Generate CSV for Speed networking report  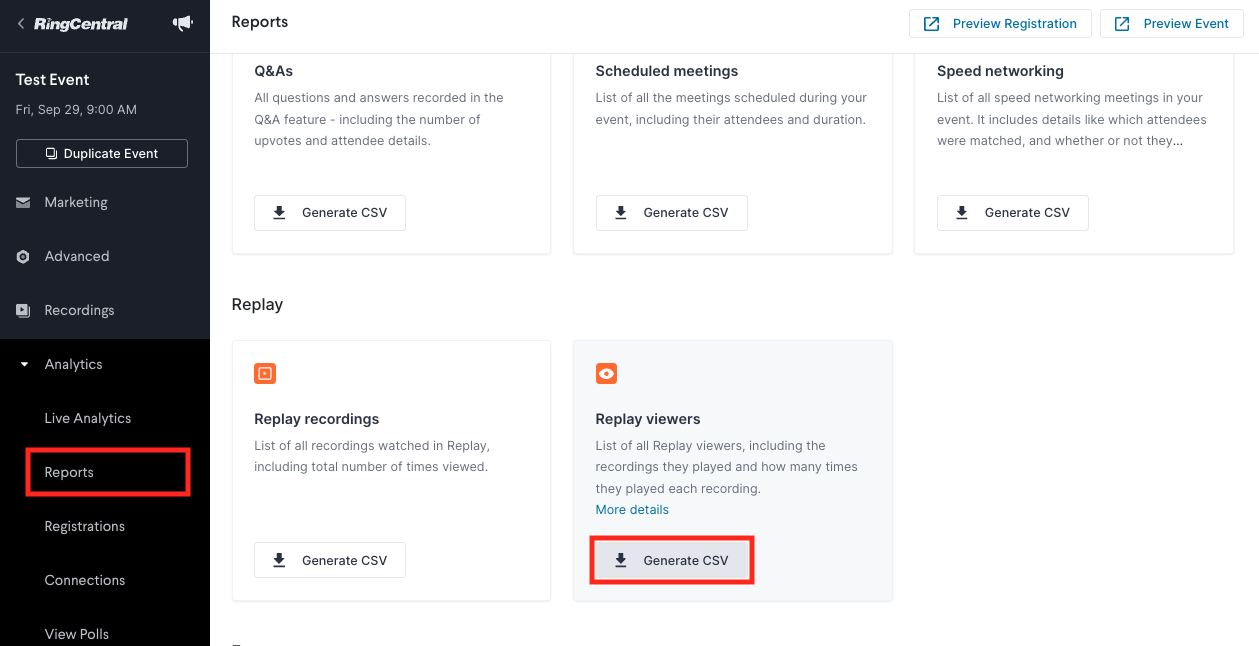pos(1013,213)
